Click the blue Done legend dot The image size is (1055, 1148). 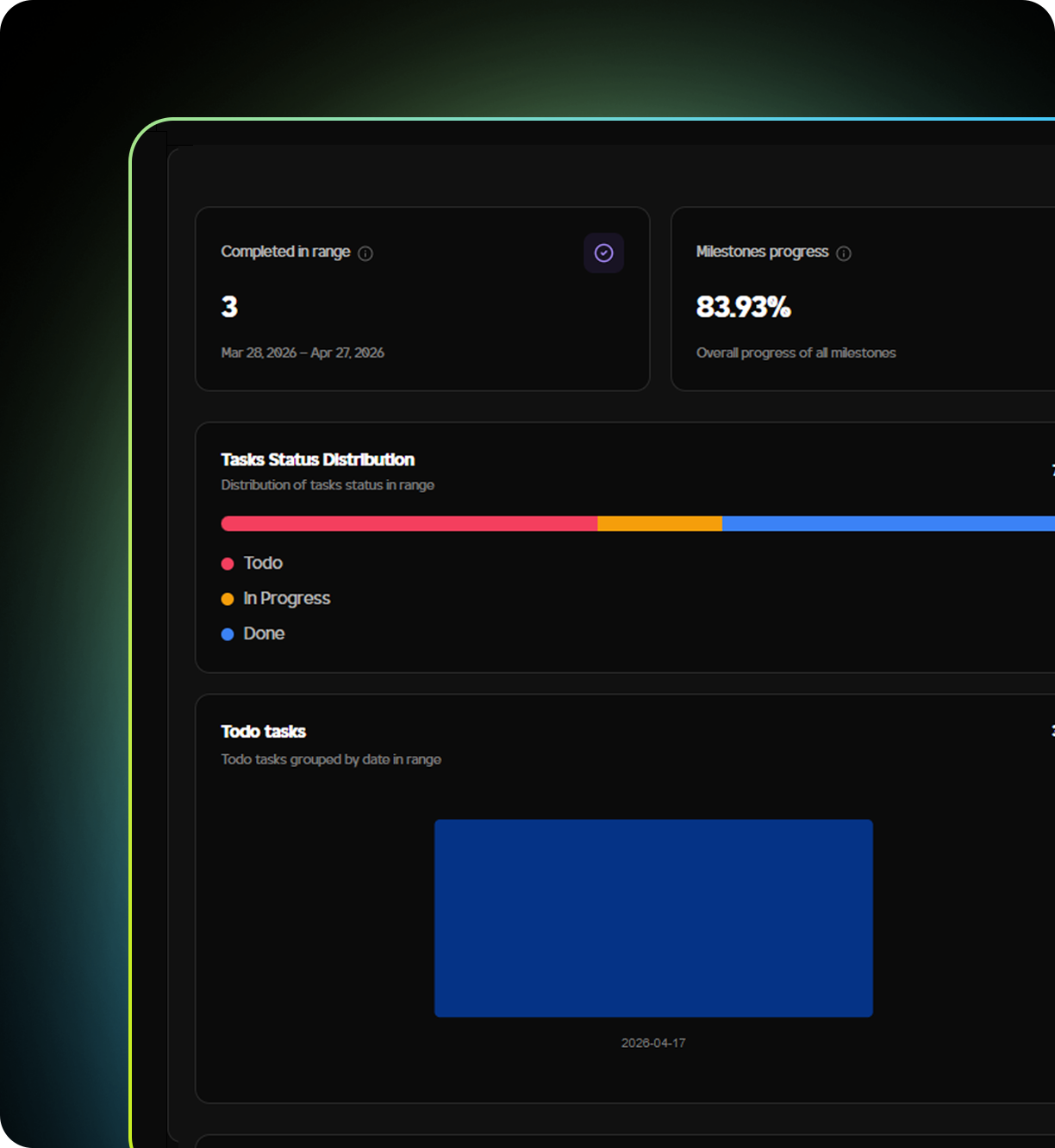(x=228, y=634)
